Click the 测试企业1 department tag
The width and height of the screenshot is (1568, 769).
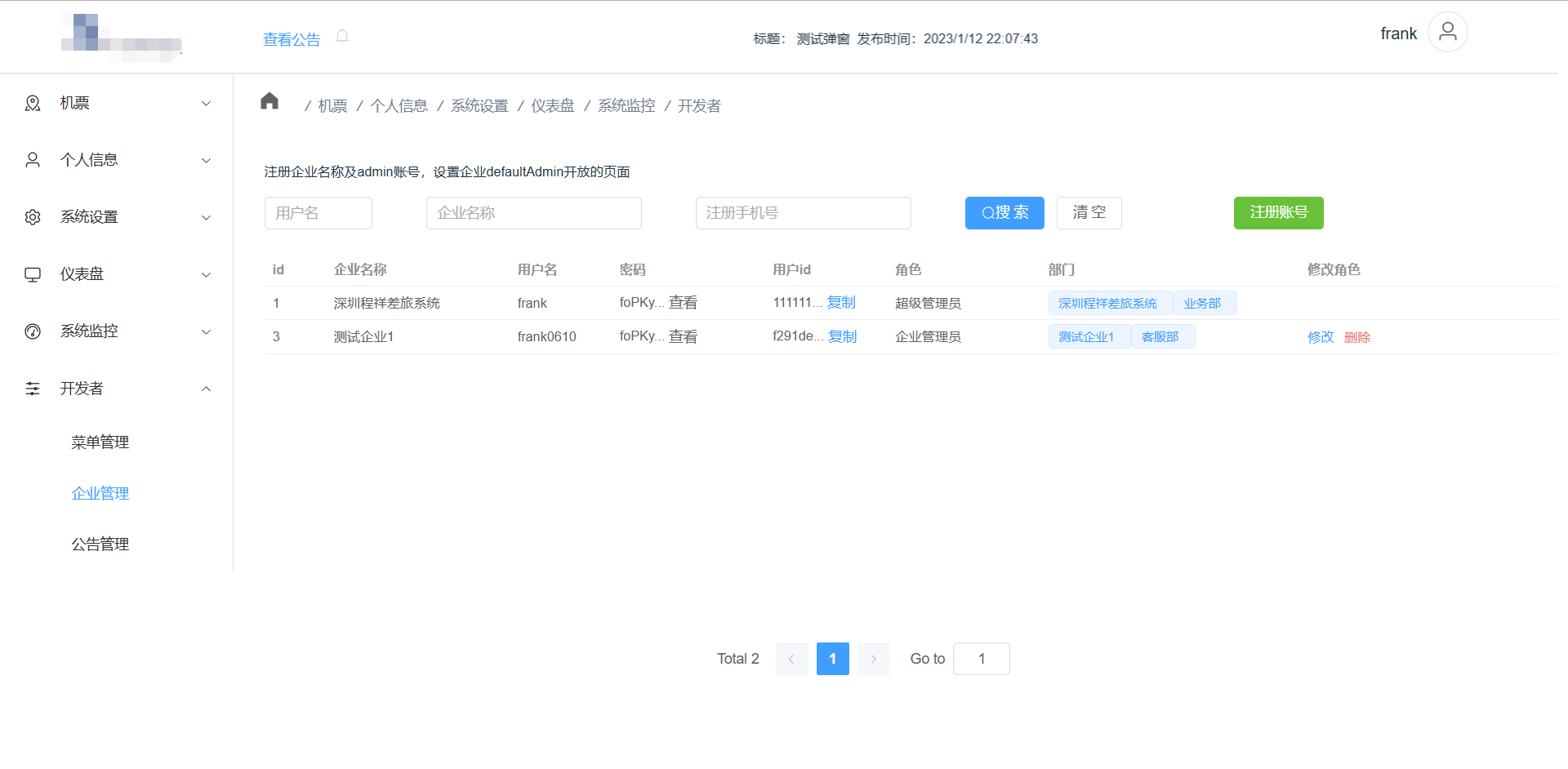(x=1089, y=336)
